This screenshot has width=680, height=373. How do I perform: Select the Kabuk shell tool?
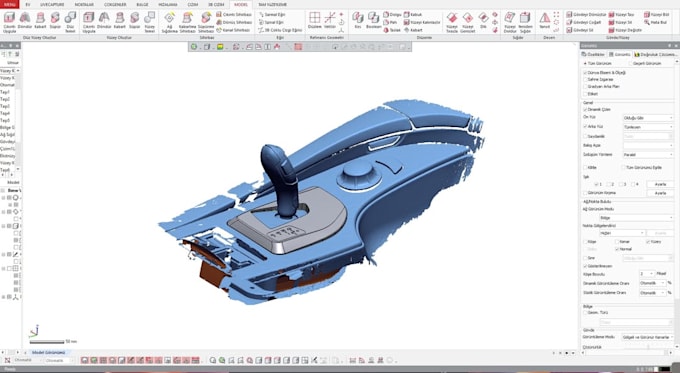tap(413, 14)
